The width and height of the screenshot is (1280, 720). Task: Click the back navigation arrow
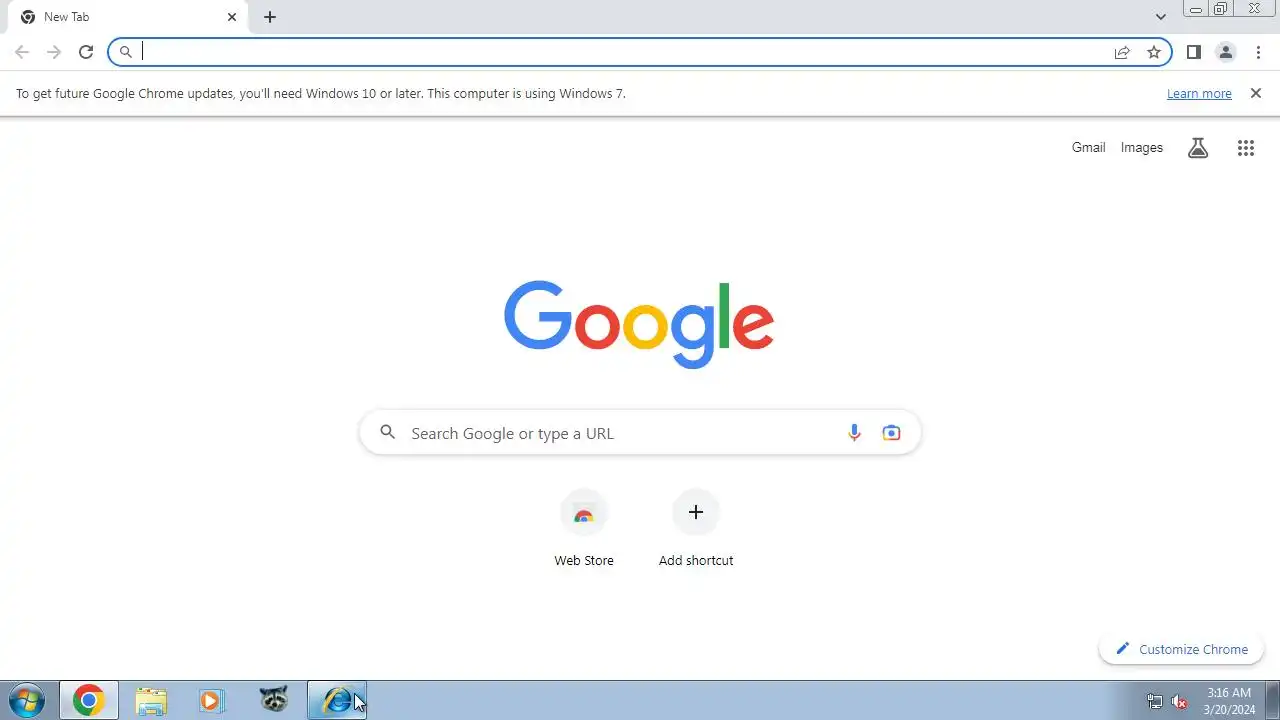(x=22, y=52)
